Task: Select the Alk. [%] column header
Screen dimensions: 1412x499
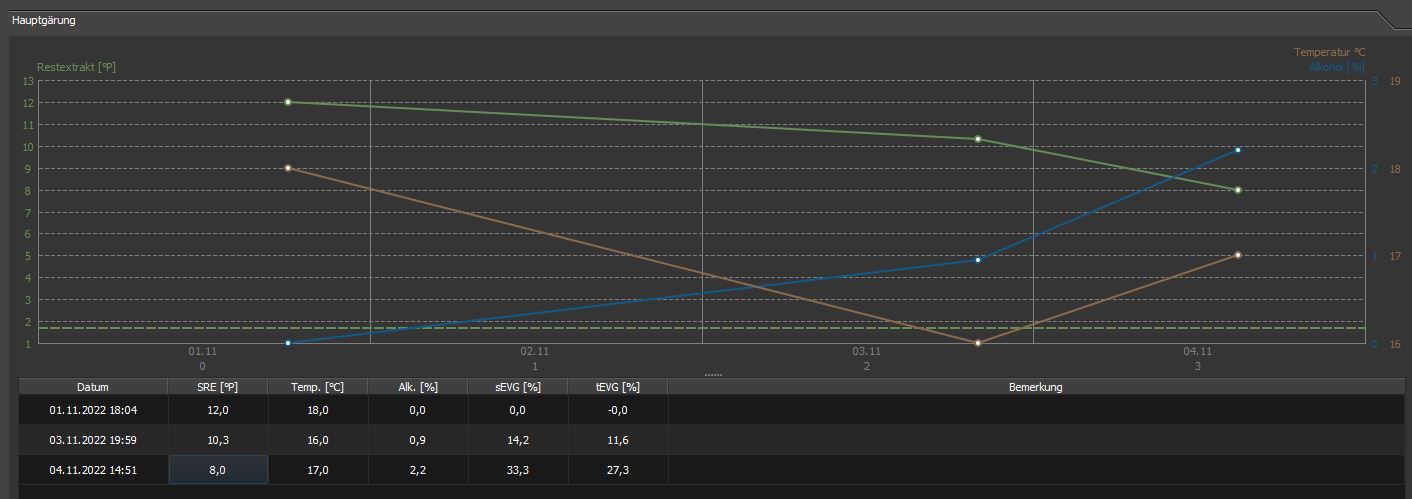Action: click(x=418, y=387)
